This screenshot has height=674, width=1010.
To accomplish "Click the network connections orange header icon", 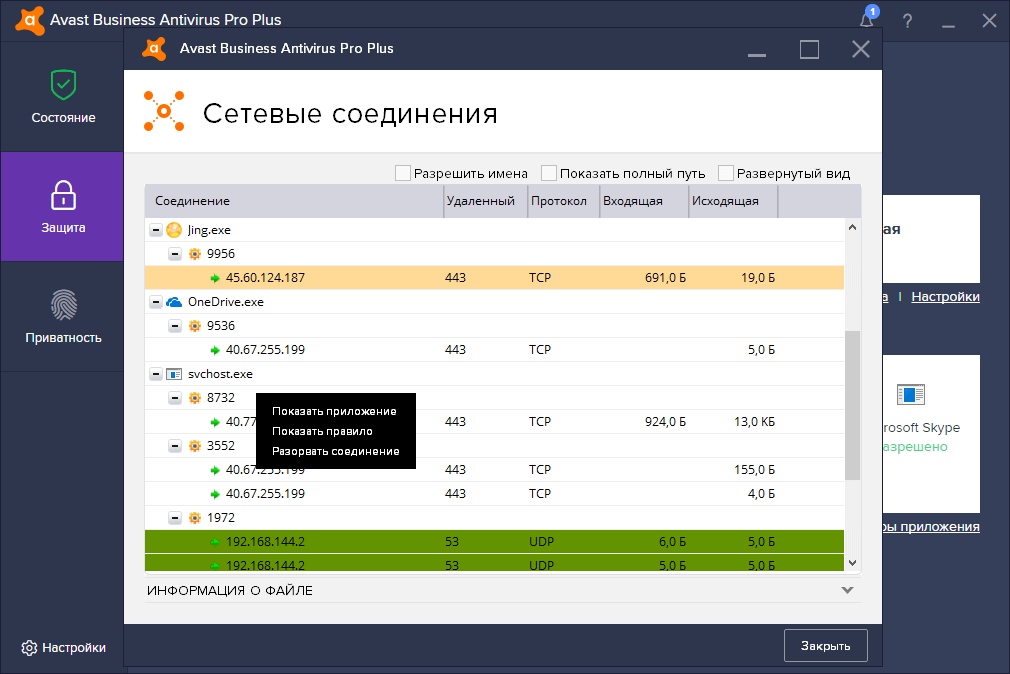I will (x=164, y=111).
